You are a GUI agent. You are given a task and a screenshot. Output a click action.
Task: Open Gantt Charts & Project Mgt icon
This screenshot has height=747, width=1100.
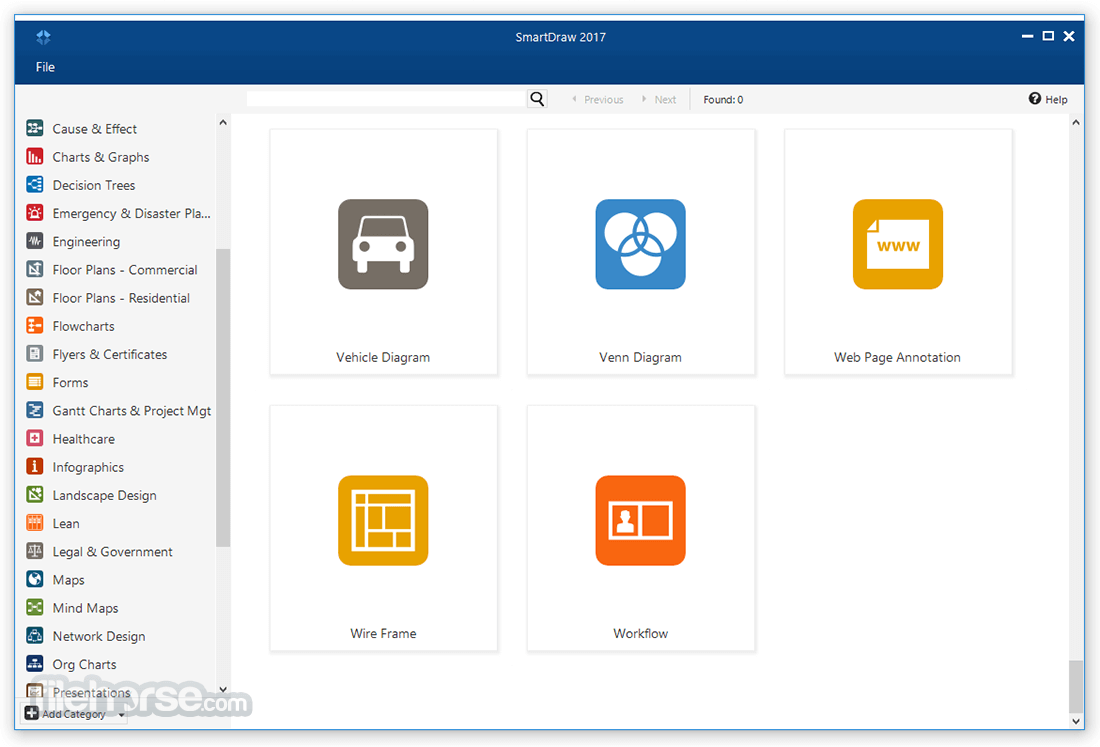tap(34, 410)
